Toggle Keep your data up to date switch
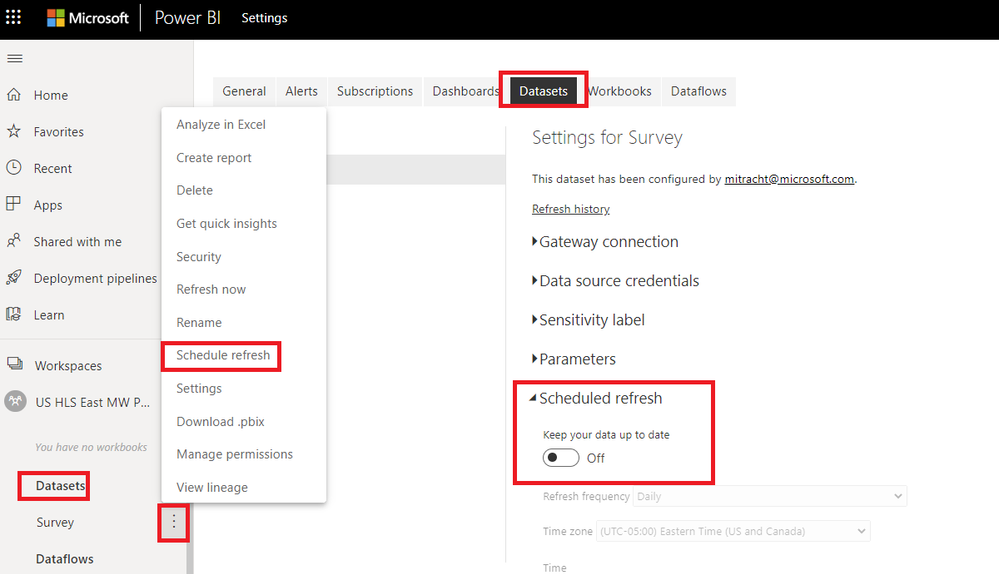Screen dimensions: 999x574 tap(561, 458)
